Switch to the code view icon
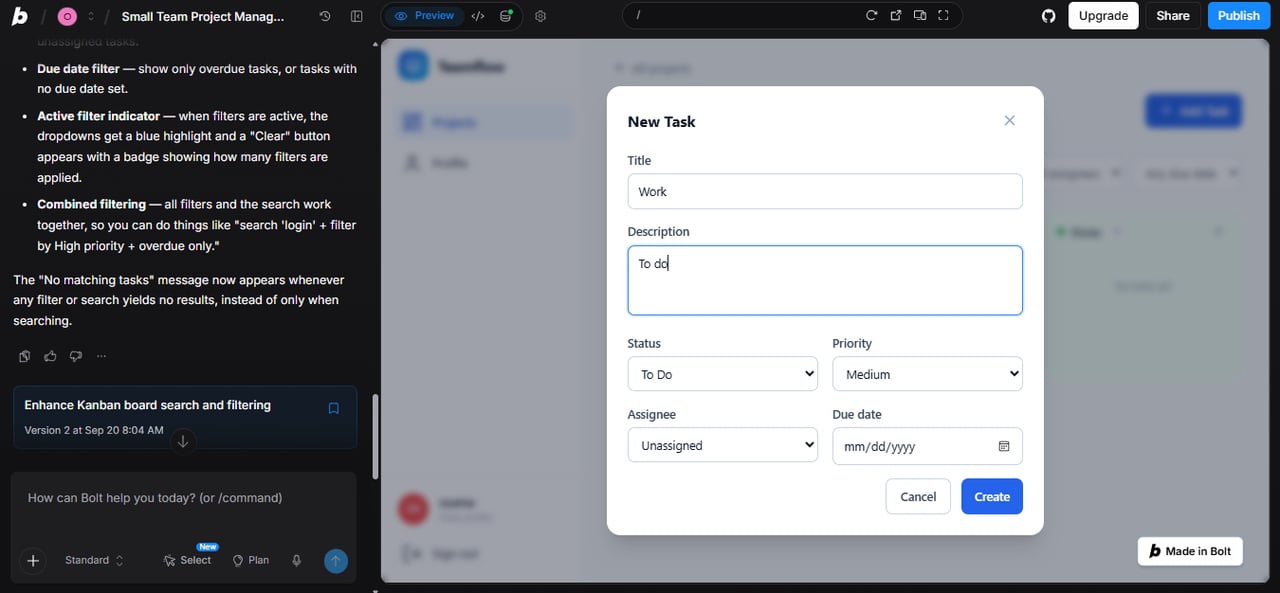The width and height of the screenshot is (1280, 593). 478,16
